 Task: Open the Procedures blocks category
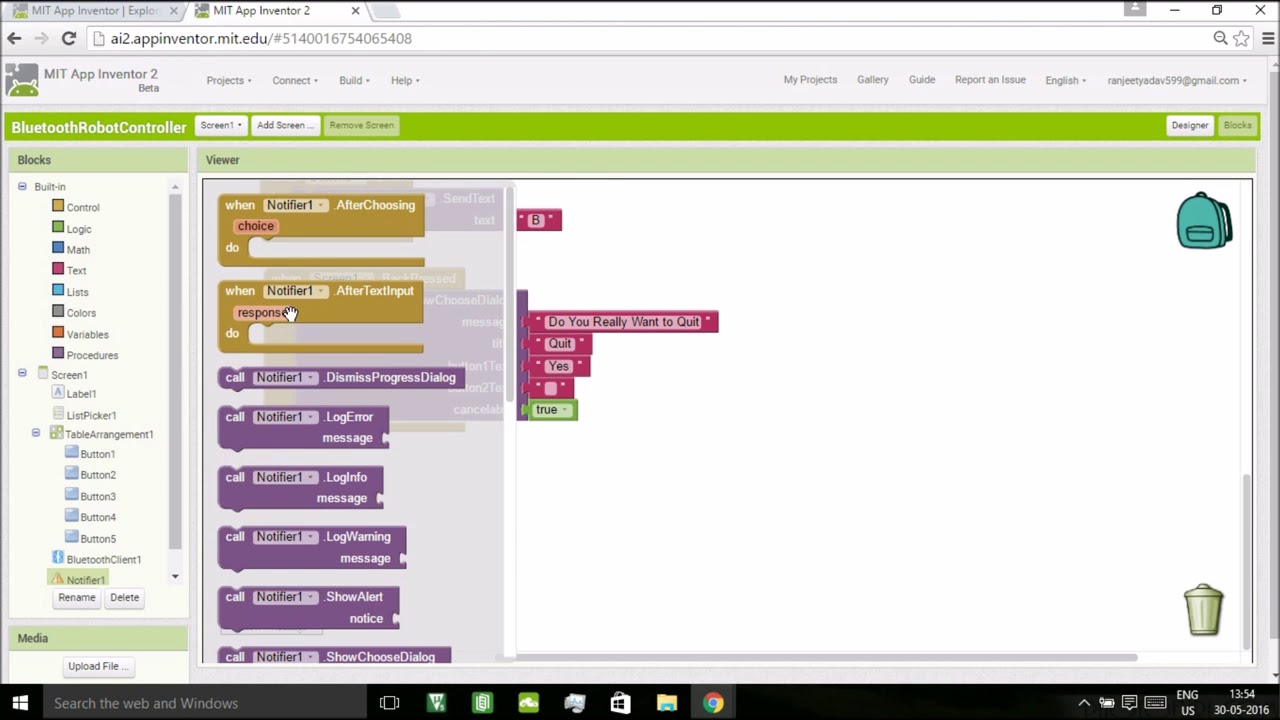92,355
